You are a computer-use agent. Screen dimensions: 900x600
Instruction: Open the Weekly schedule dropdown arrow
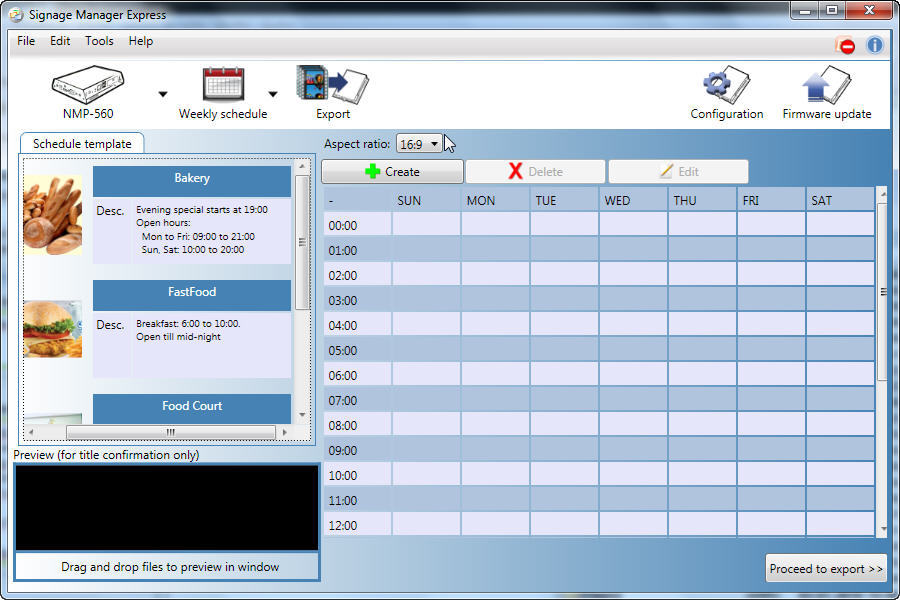point(272,92)
